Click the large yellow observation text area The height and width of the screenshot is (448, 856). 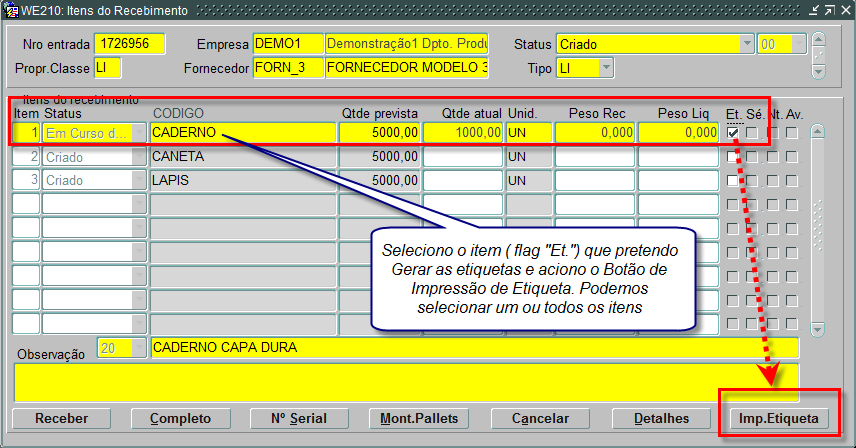pos(406,383)
